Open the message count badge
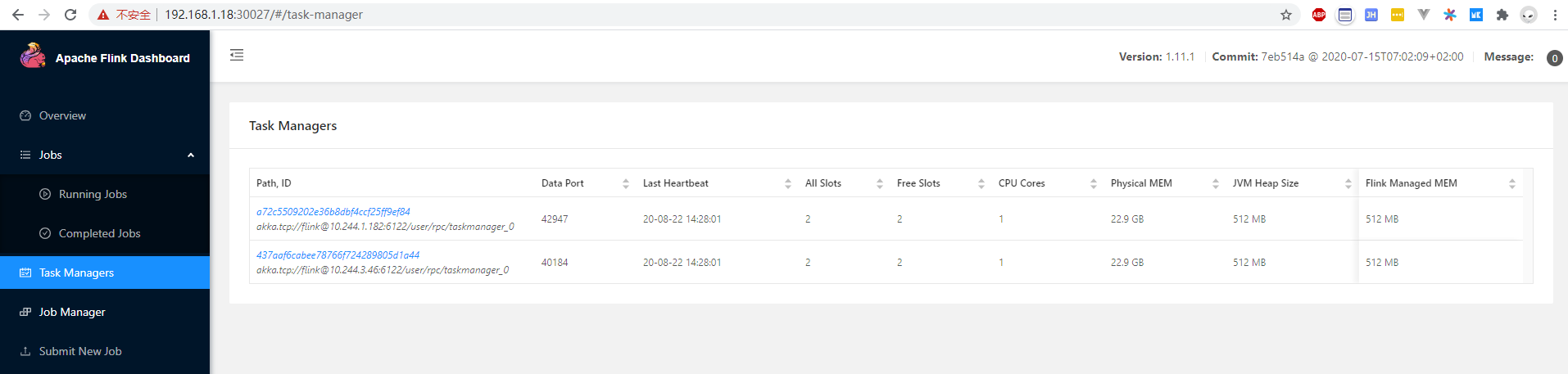 pos(1554,58)
